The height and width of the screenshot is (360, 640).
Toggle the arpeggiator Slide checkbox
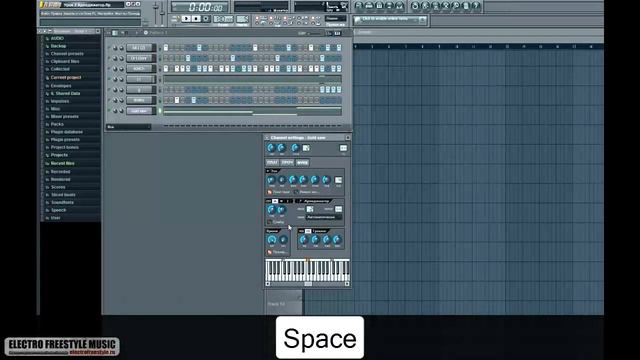[x=269, y=222]
